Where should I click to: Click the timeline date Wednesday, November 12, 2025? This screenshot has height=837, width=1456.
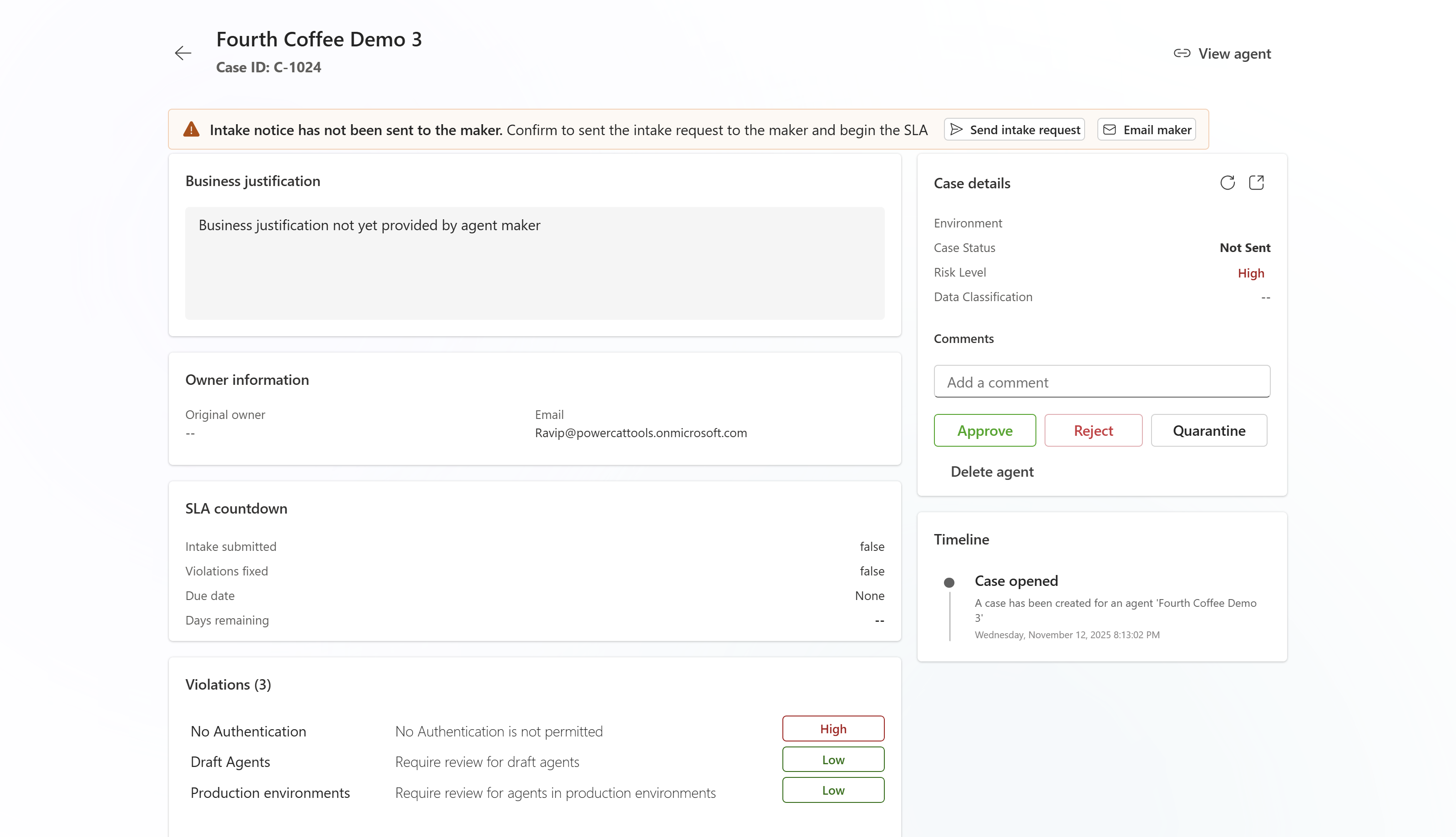point(1067,635)
